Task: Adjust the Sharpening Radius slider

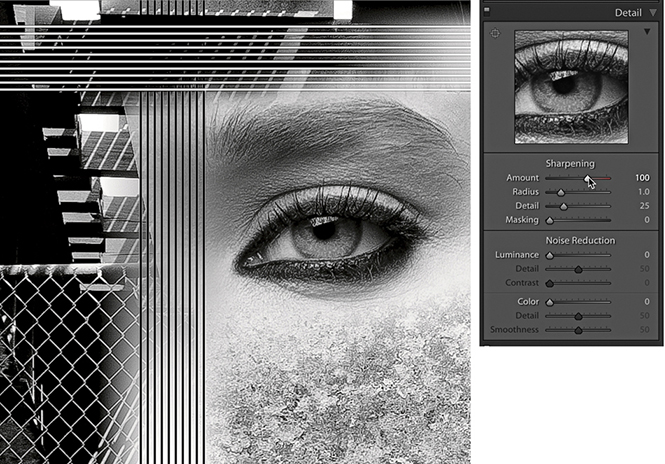Action: (x=561, y=193)
